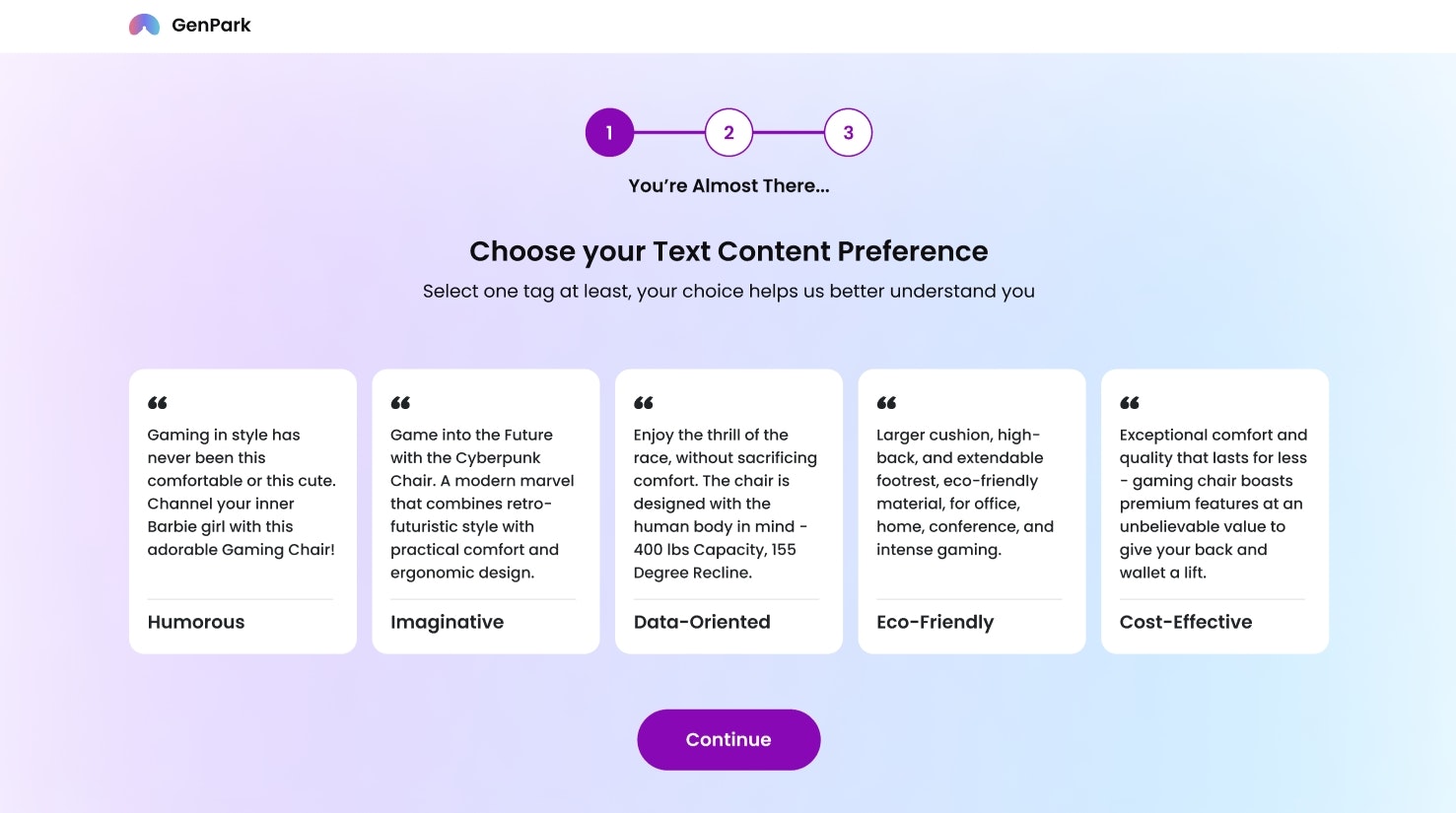Click the GenPark logo icon
This screenshot has height=813, width=1456.
[144, 25]
